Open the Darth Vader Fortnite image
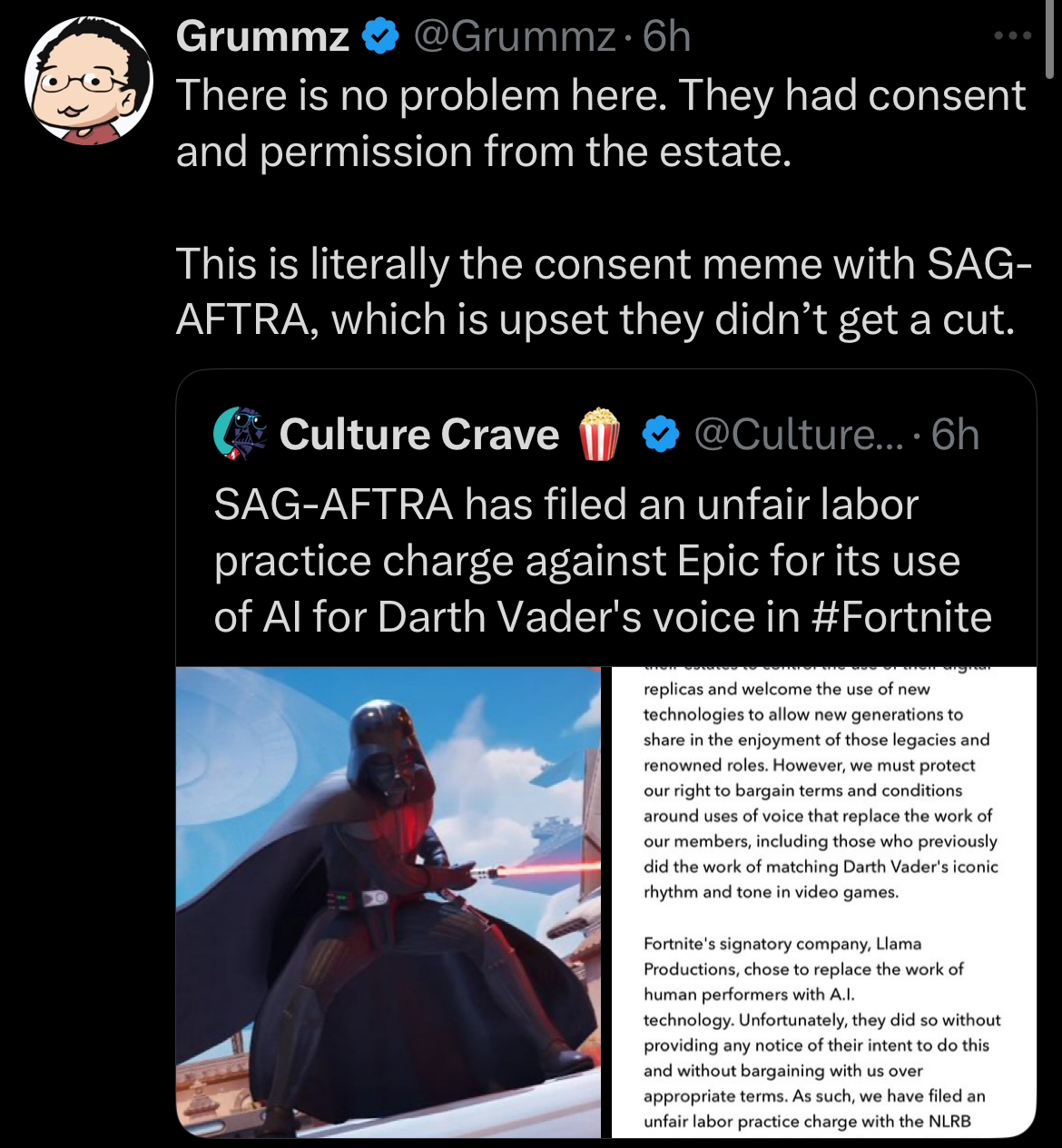 (x=388, y=902)
